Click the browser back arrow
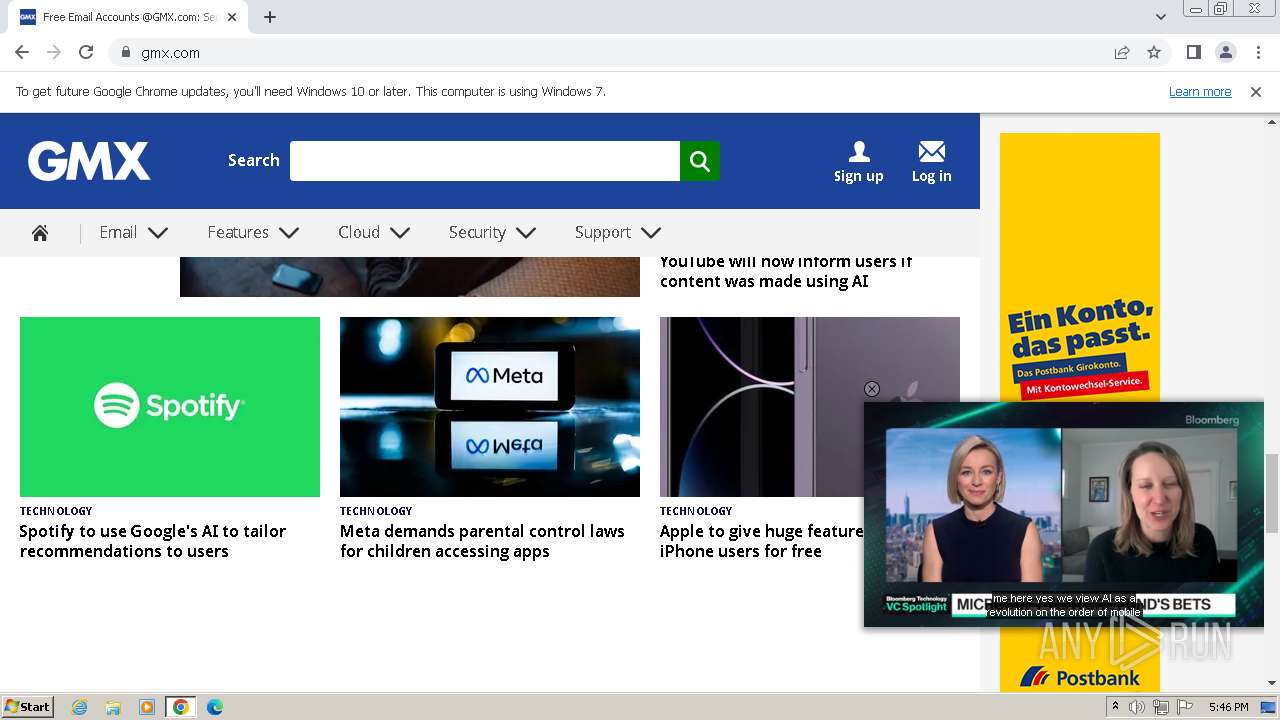Image resolution: width=1280 pixels, height=720 pixels. click(22, 52)
